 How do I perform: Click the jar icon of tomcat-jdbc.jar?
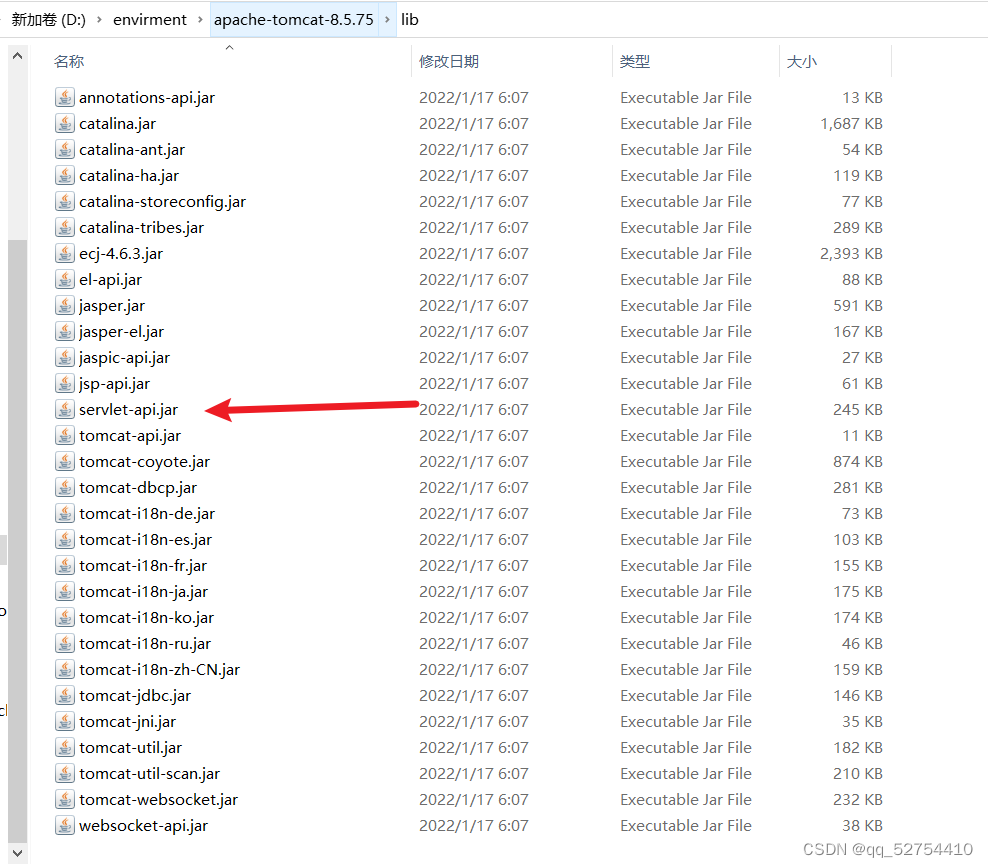point(64,696)
